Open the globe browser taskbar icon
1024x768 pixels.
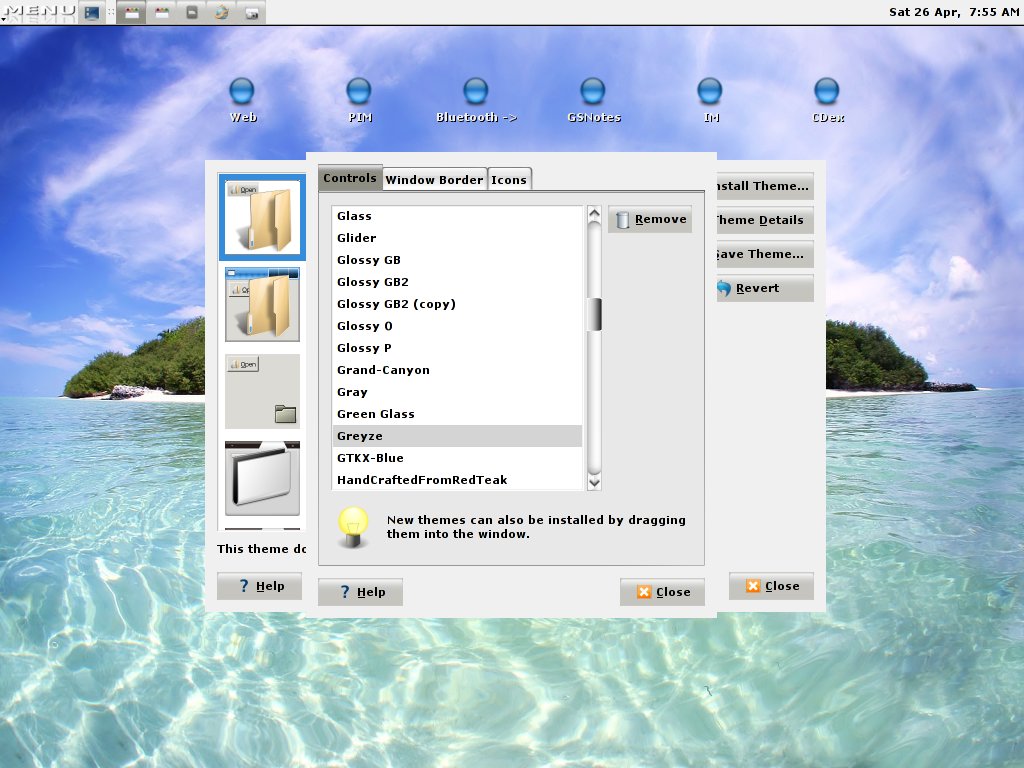coord(221,12)
